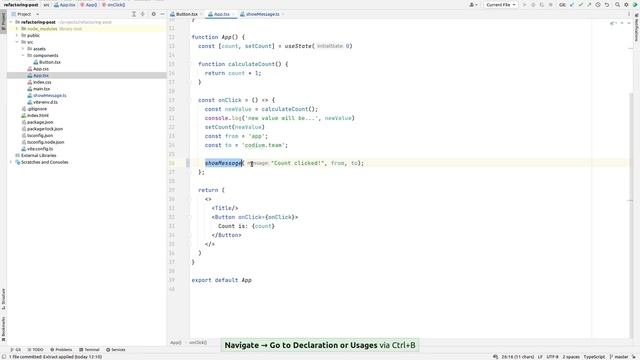Click TypeScript language status widget
Viewport: 640px width, 360px height.
594,357
